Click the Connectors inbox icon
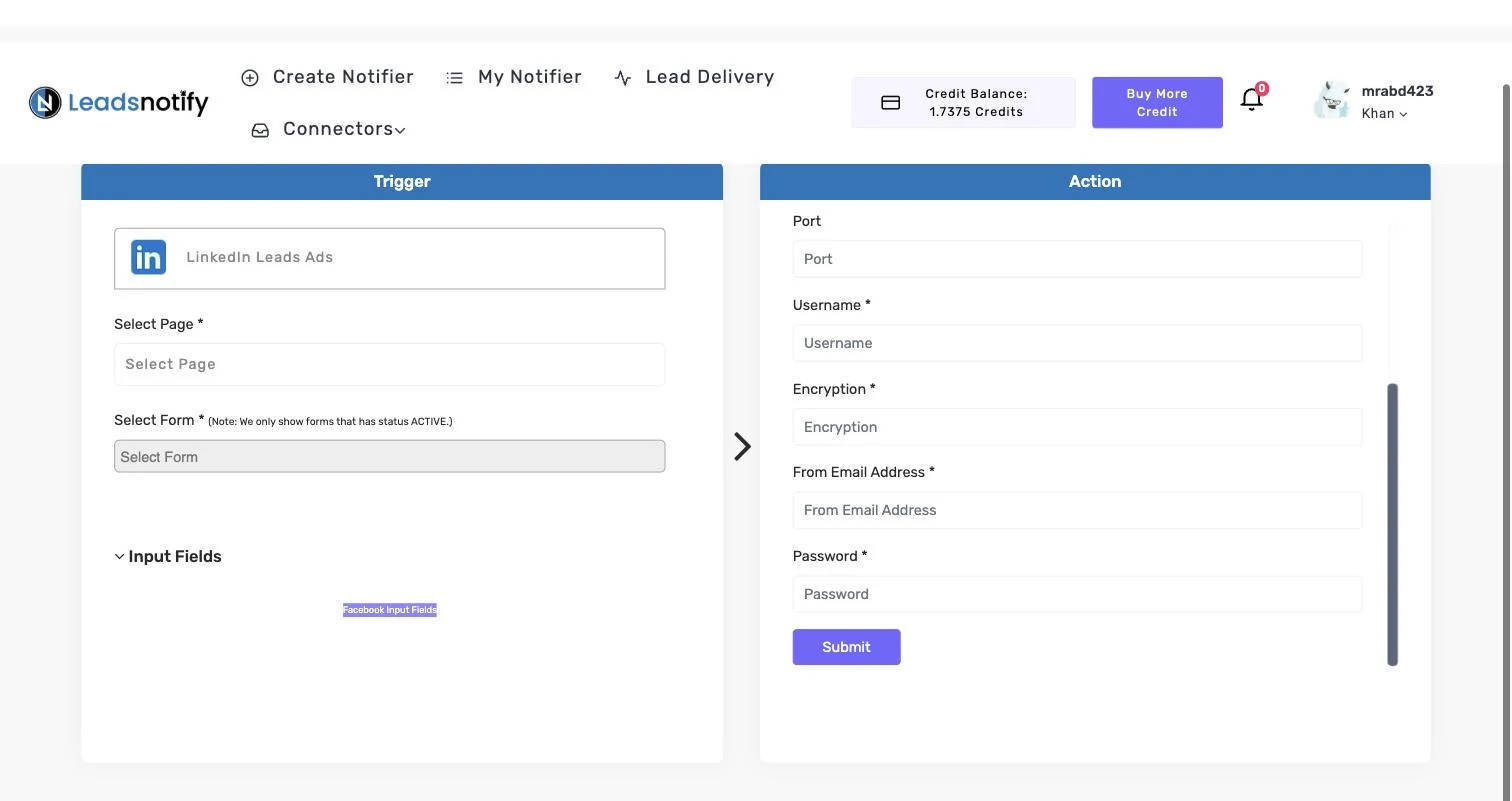The height and width of the screenshot is (801, 1512). pyautogui.click(x=260, y=130)
